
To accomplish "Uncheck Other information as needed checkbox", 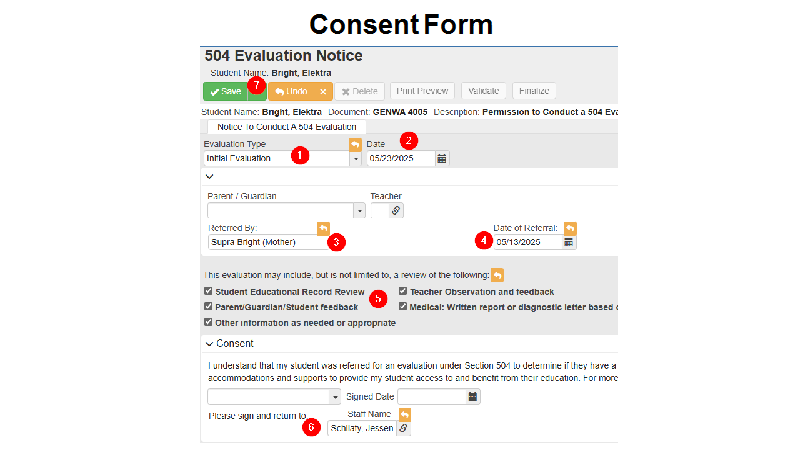I will coord(208,322).
